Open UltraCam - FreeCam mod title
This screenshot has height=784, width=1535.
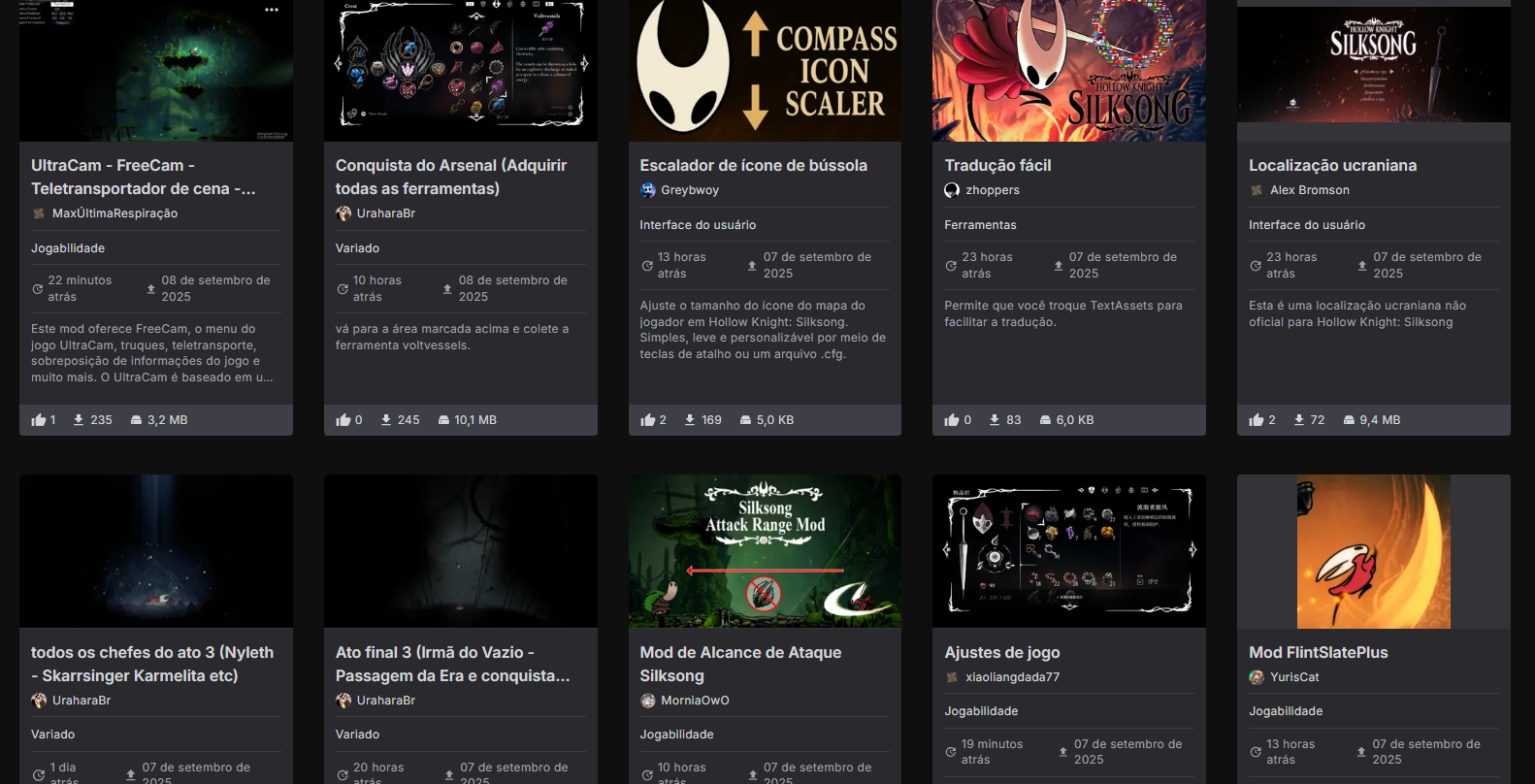pyautogui.click(x=144, y=177)
